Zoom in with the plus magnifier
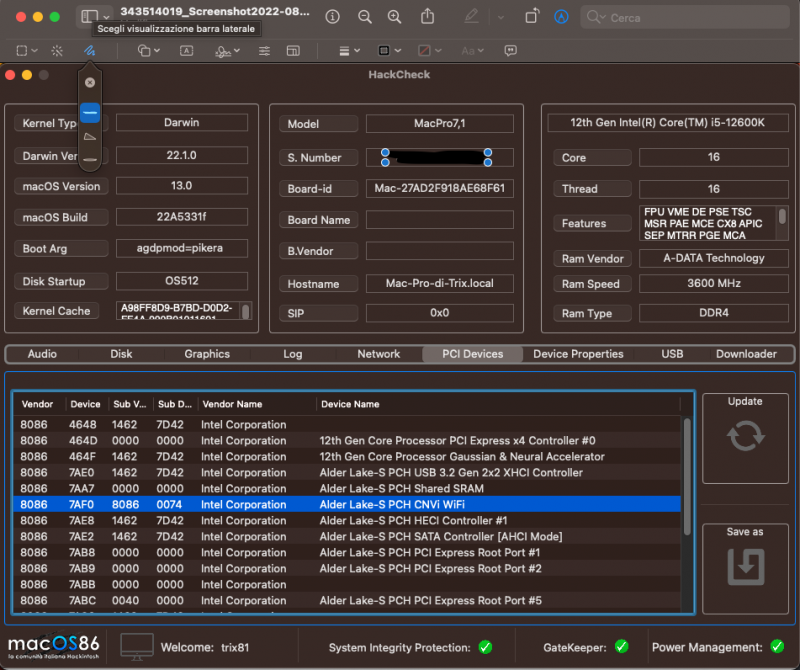 [395, 17]
